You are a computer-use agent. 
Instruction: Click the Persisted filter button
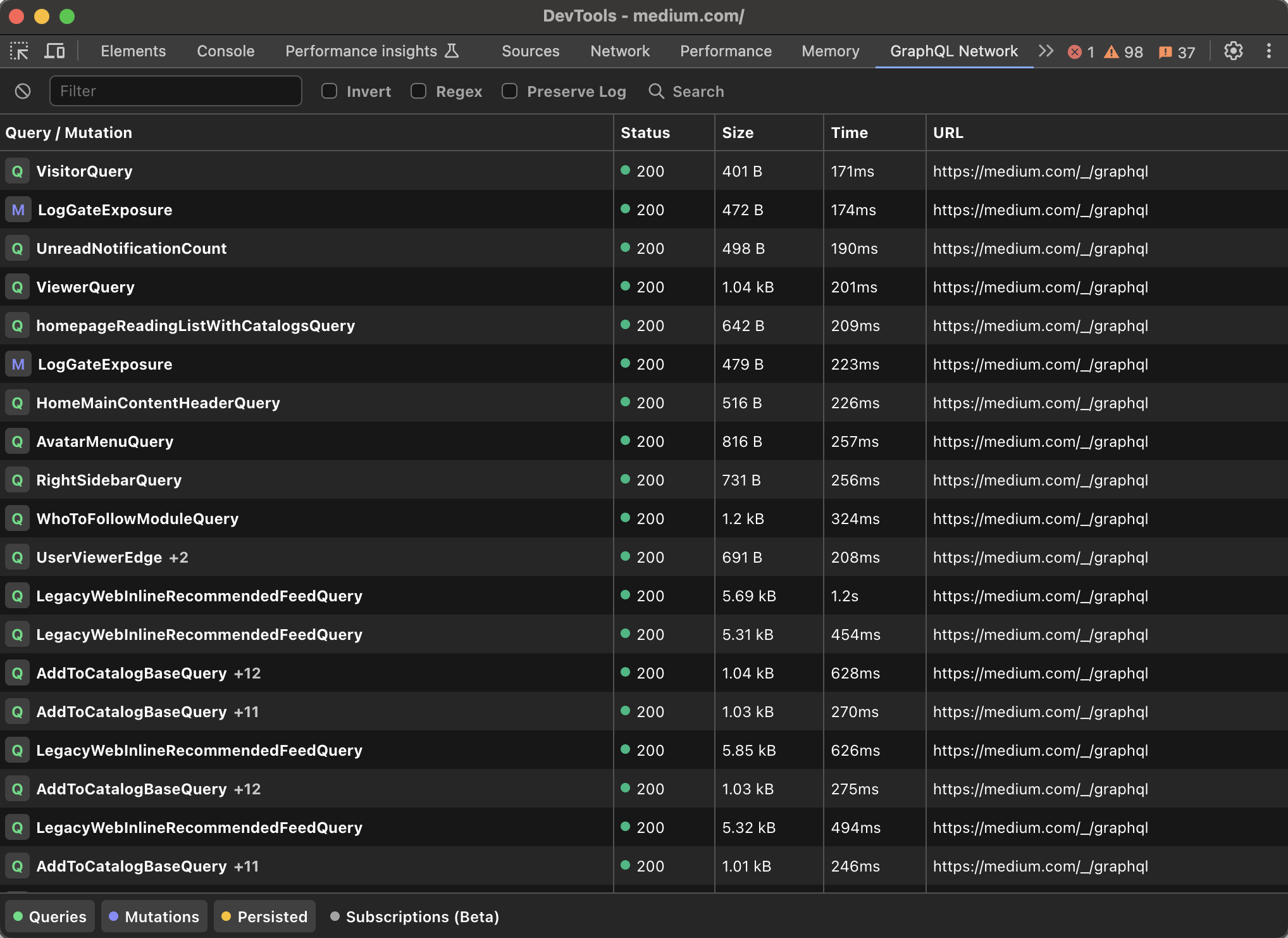[x=264, y=916]
